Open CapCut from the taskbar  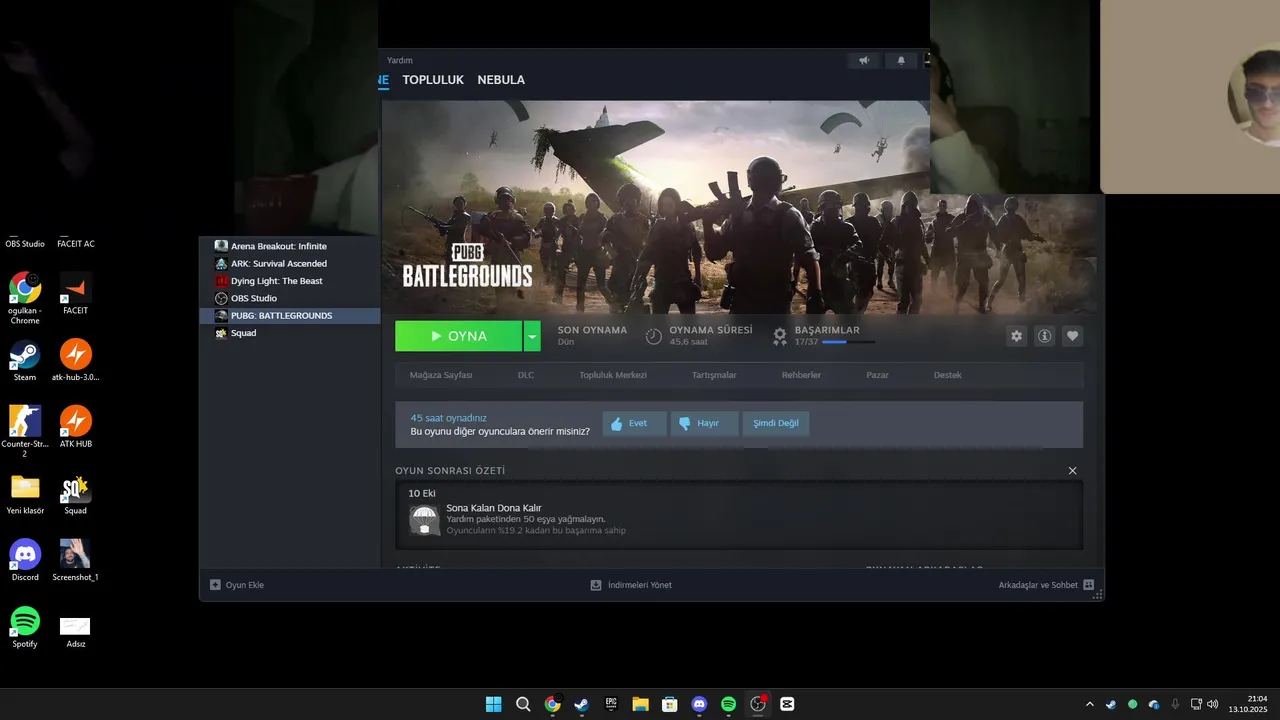click(787, 704)
